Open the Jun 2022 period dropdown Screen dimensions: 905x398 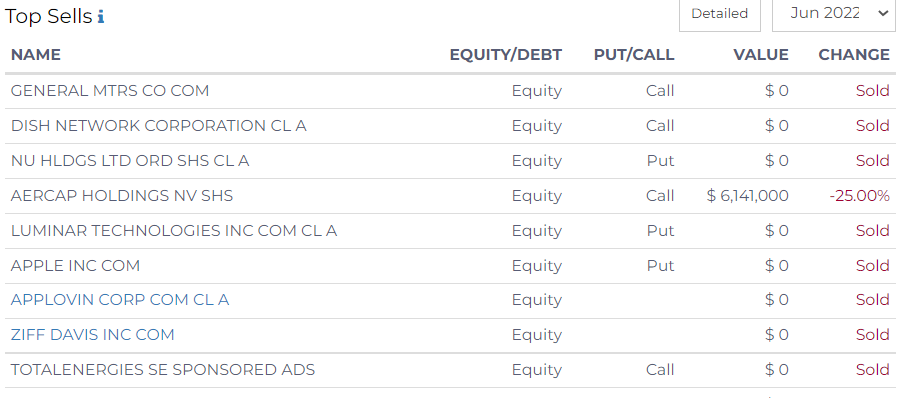[x=834, y=13]
